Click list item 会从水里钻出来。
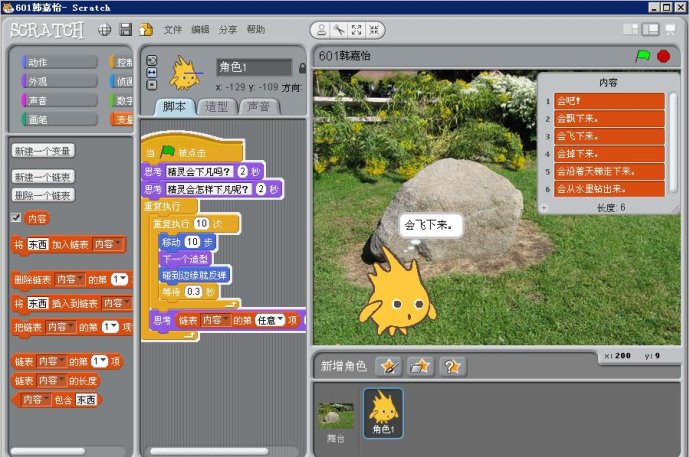690x457 pixels. tap(609, 189)
